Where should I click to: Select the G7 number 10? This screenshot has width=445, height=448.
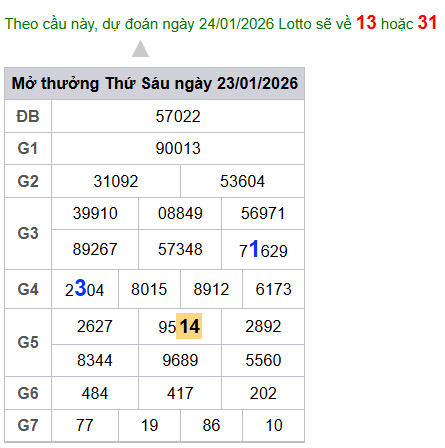click(274, 425)
